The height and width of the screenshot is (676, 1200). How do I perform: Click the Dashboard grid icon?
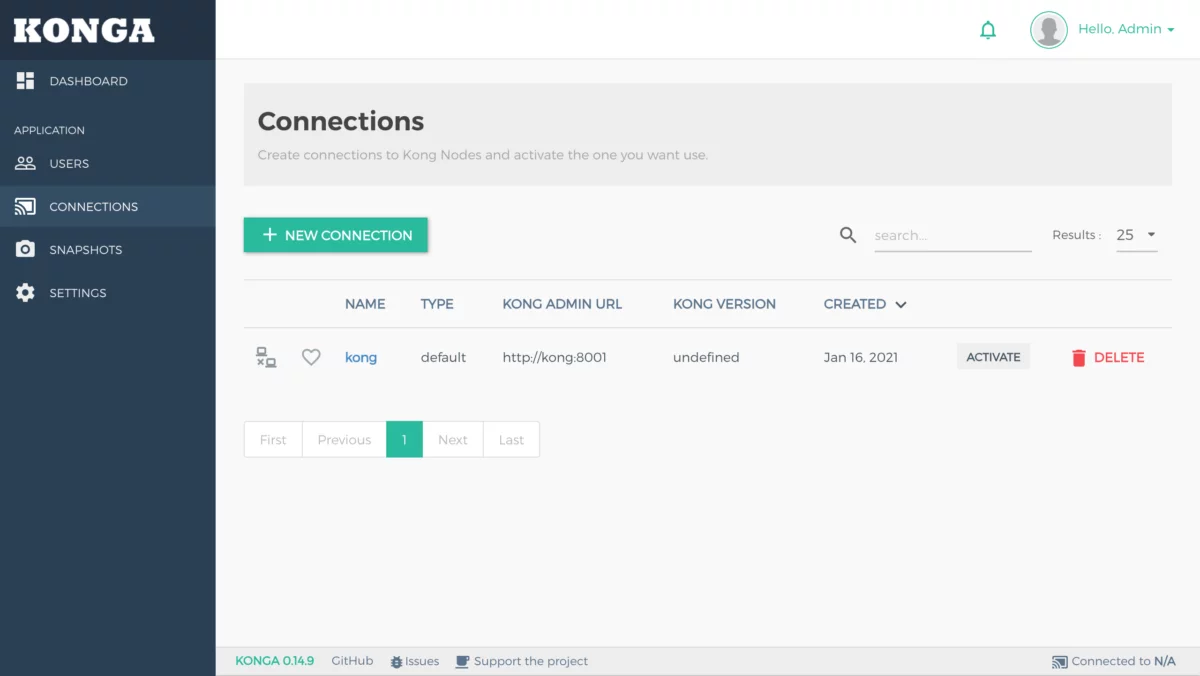point(25,81)
